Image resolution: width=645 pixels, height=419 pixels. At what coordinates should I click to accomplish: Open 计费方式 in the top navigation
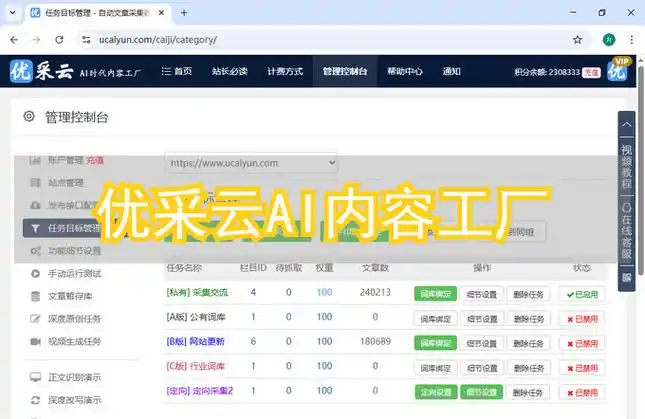click(x=285, y=71)
